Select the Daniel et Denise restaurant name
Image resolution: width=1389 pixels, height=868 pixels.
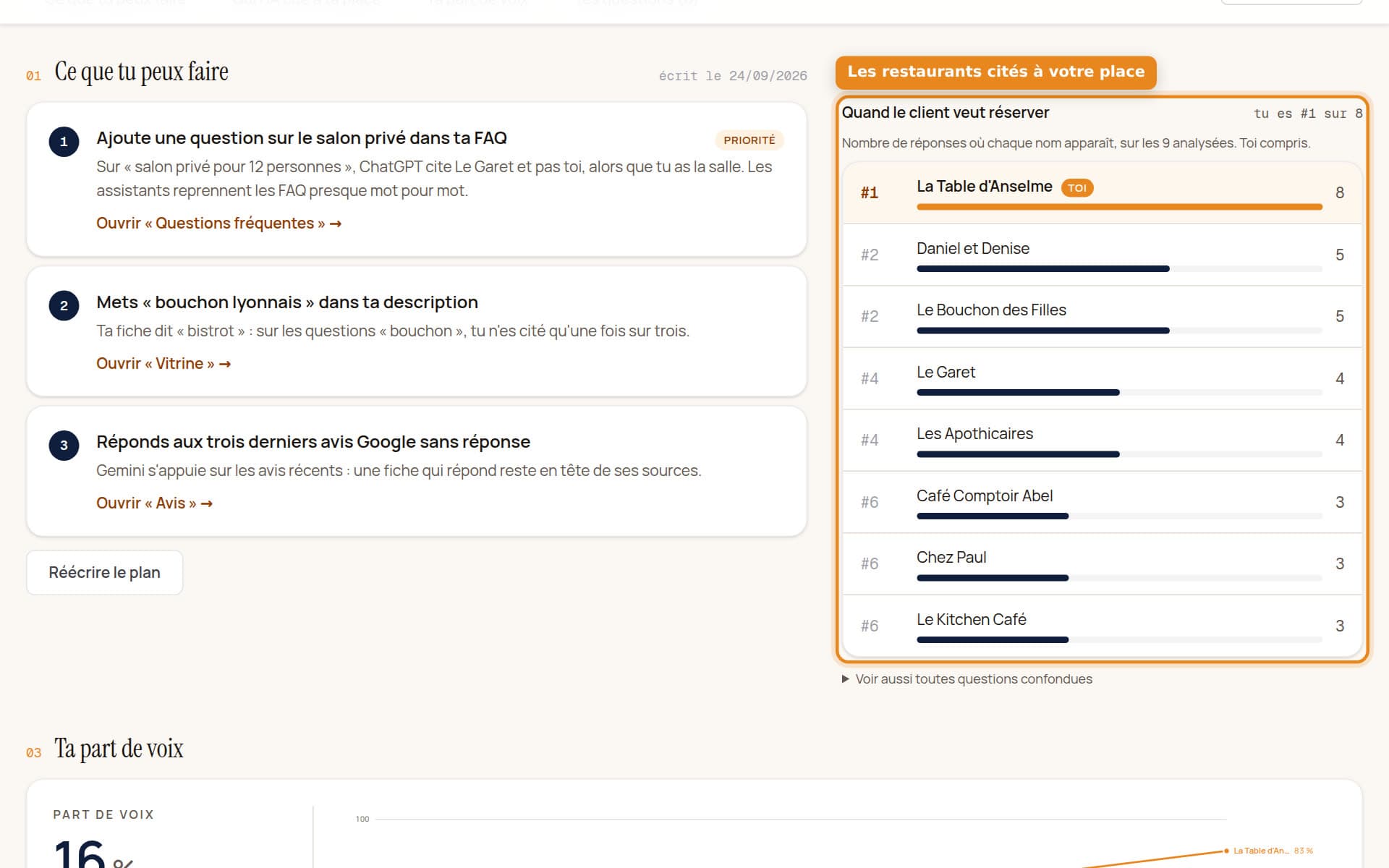972,248
